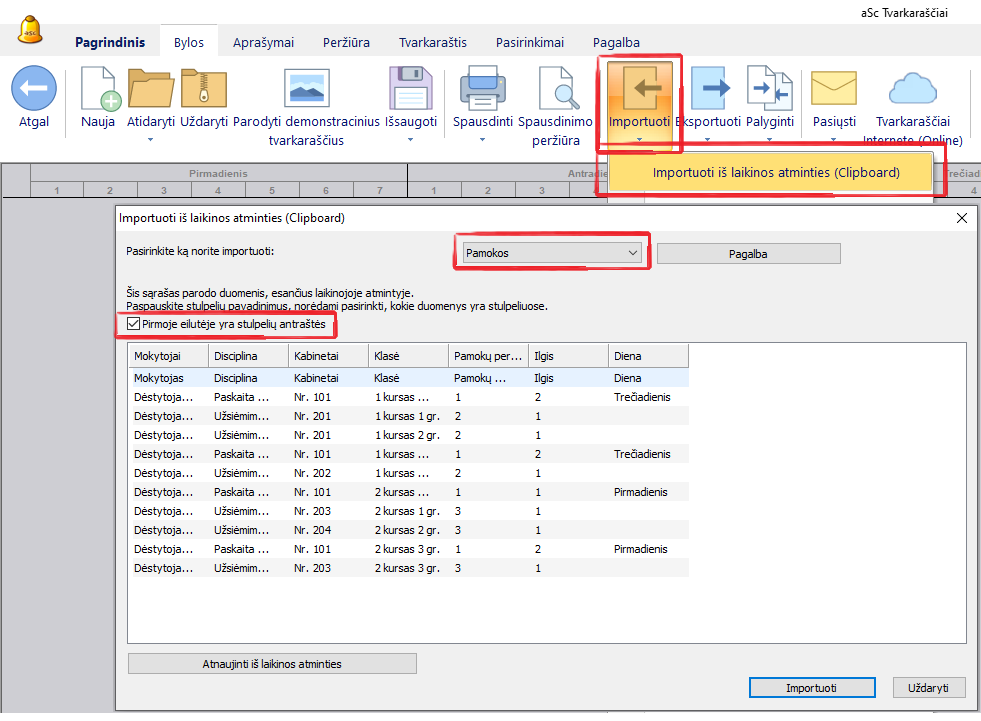Select the 'Nr. 204' cell
Viewport: 981px width, 721px height.
point(313,530)
